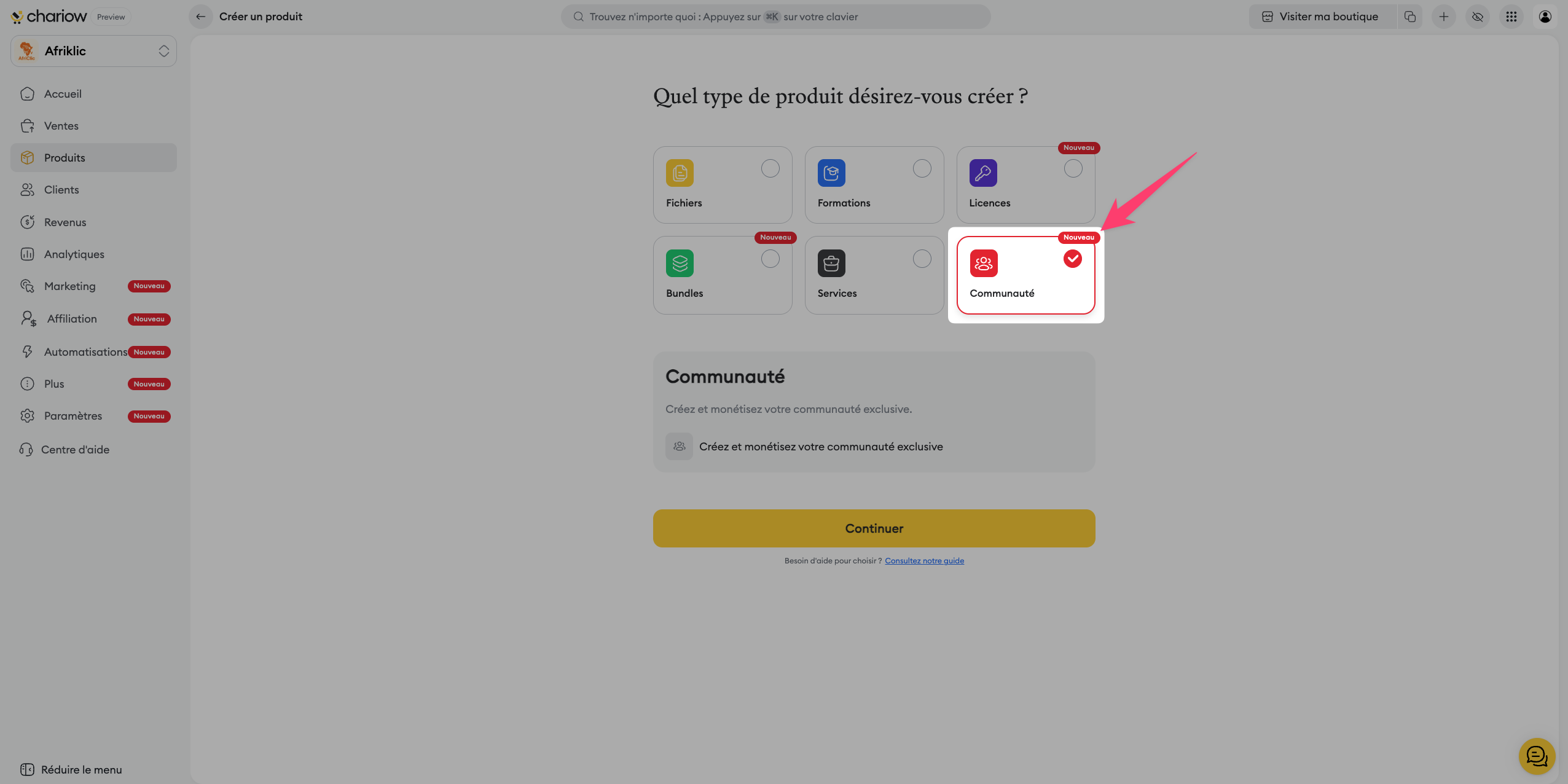Select the Formations radio button

(922, 168)
